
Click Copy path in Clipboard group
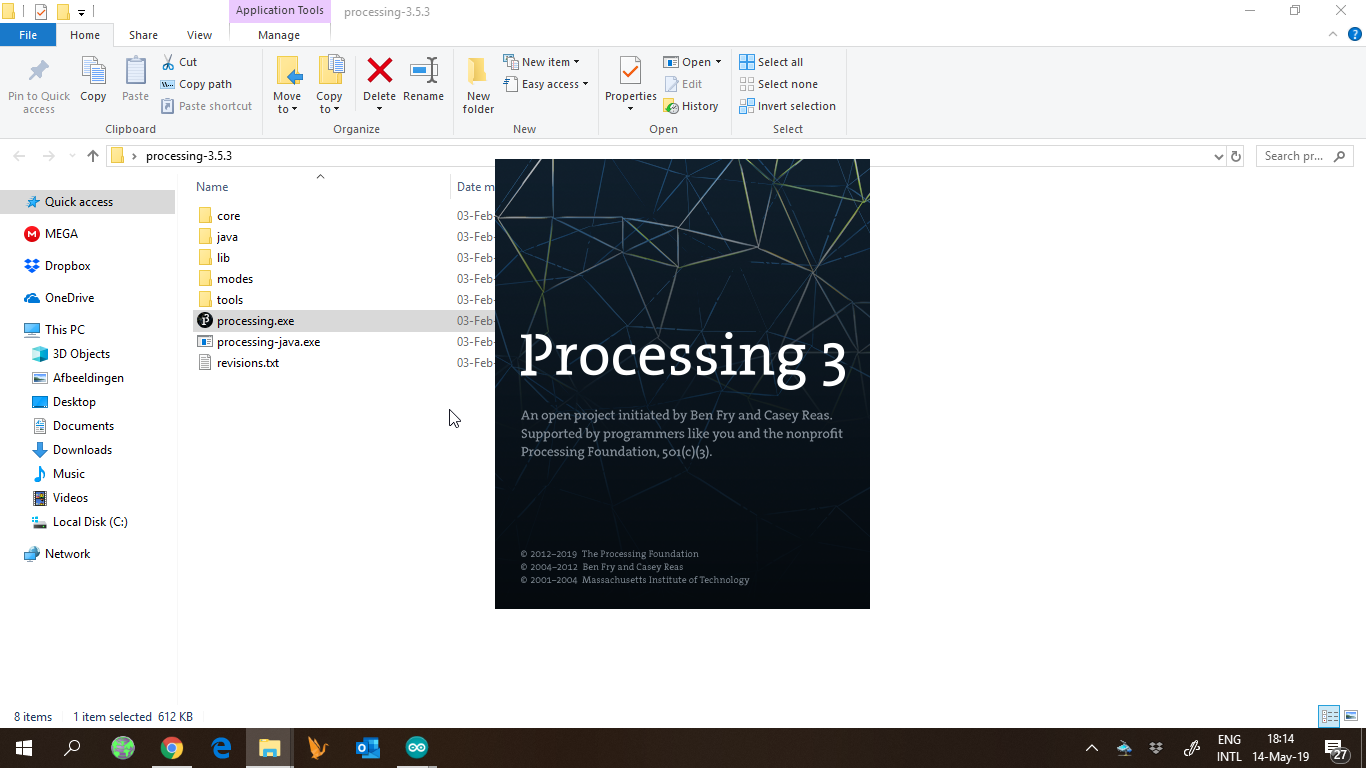(196, 84)
